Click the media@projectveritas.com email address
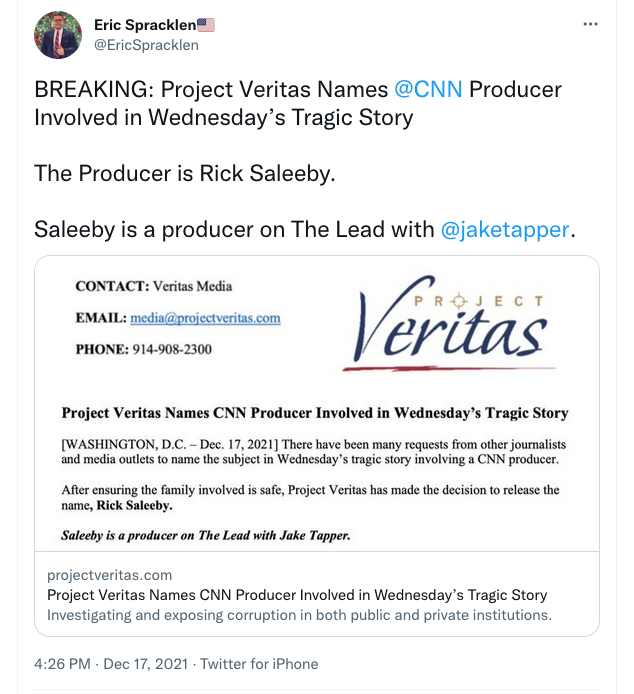The width and height of the screenshot is (634, 694). [205, 318]
